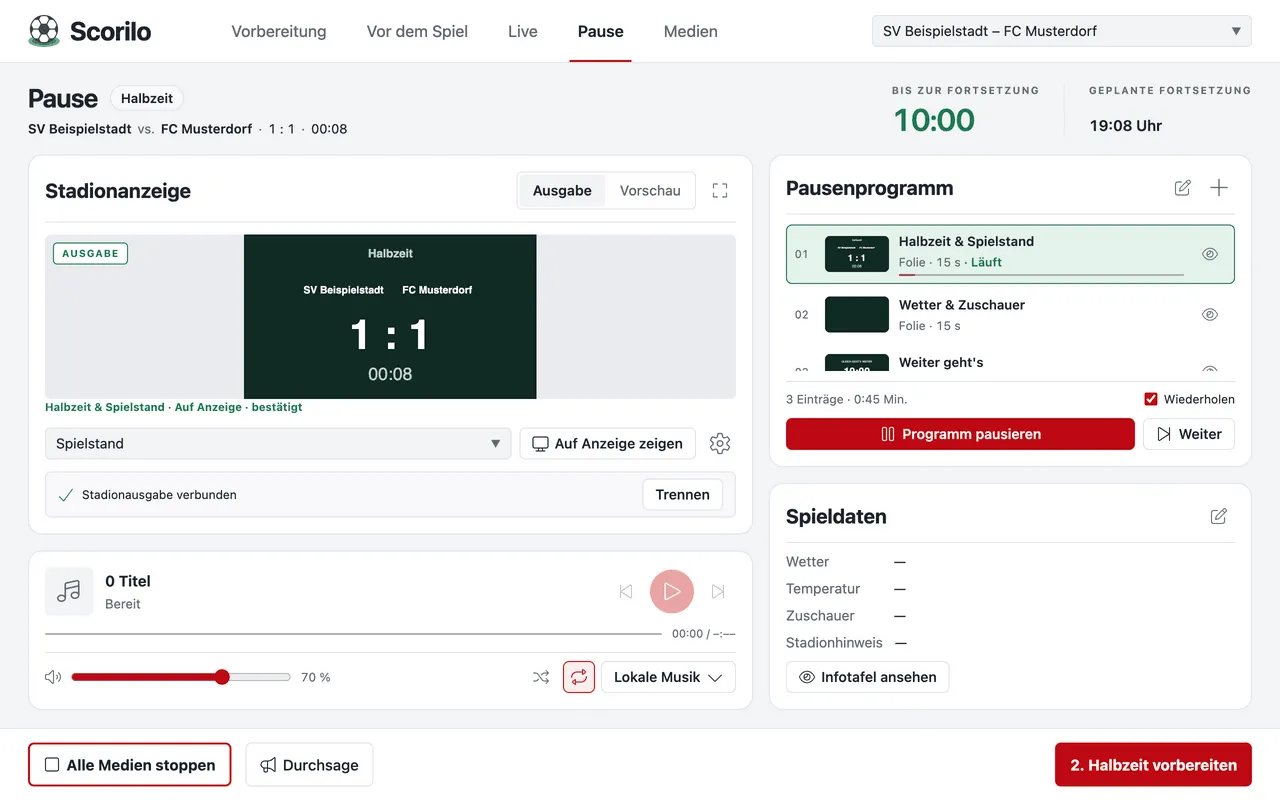
Task: Toggle visibility of Wetter & Zuschauer slide
Action: [1210, 314]
